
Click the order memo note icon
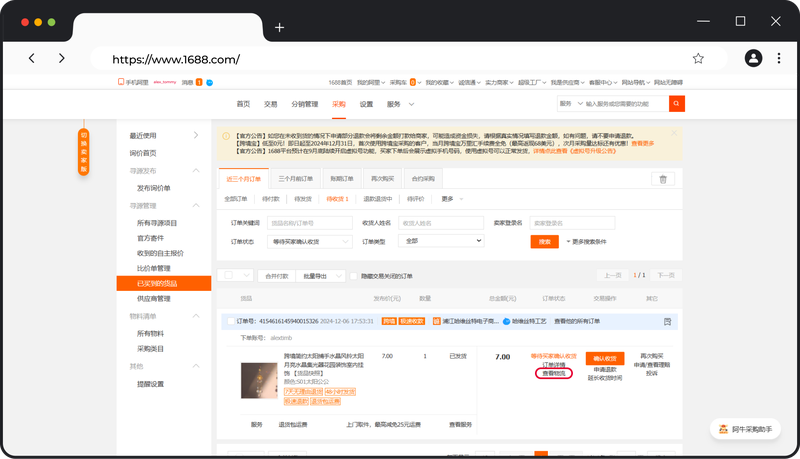667,321
